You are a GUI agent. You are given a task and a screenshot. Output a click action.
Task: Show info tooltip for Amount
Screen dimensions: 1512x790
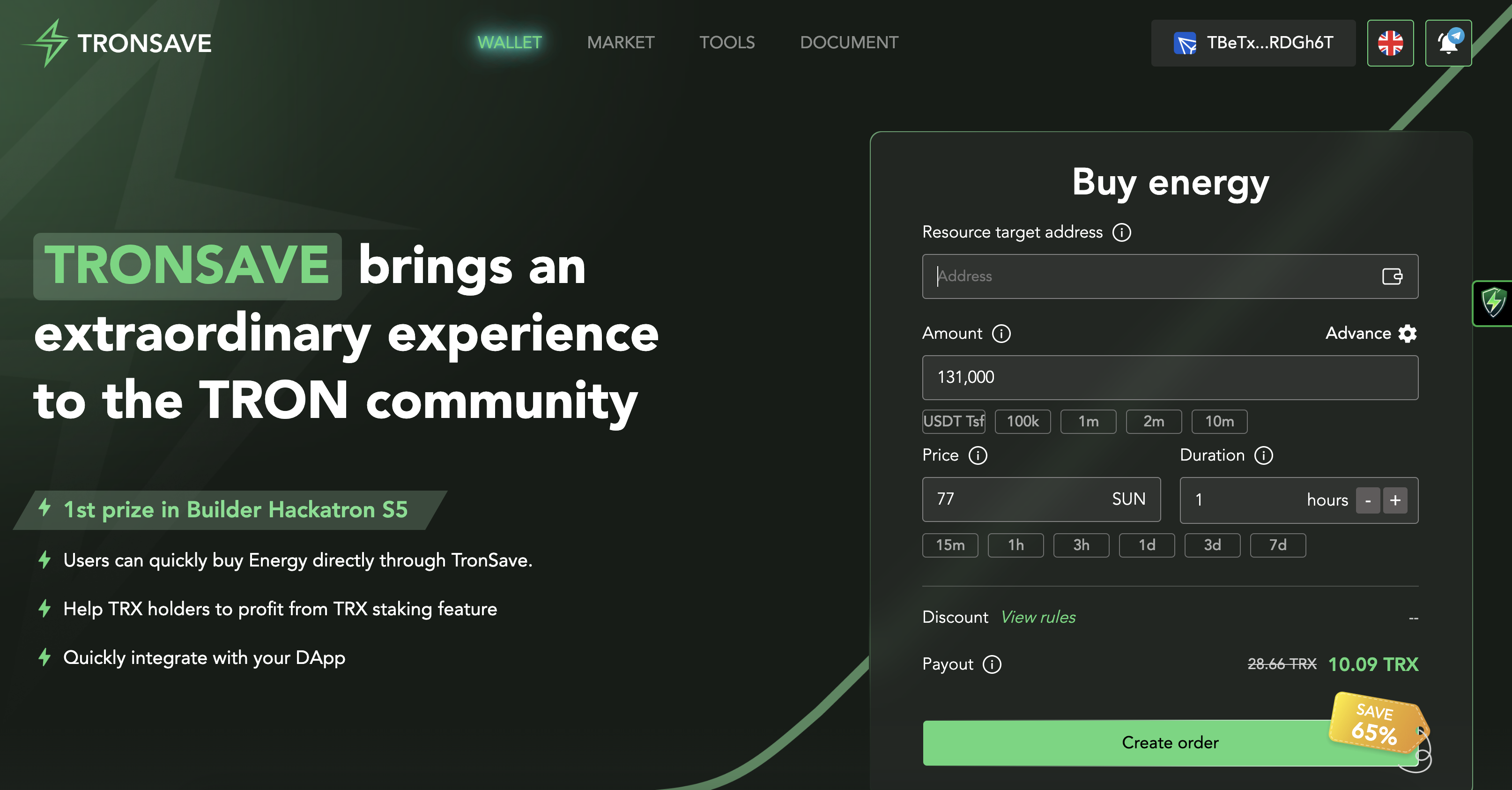click(1001, 334)
